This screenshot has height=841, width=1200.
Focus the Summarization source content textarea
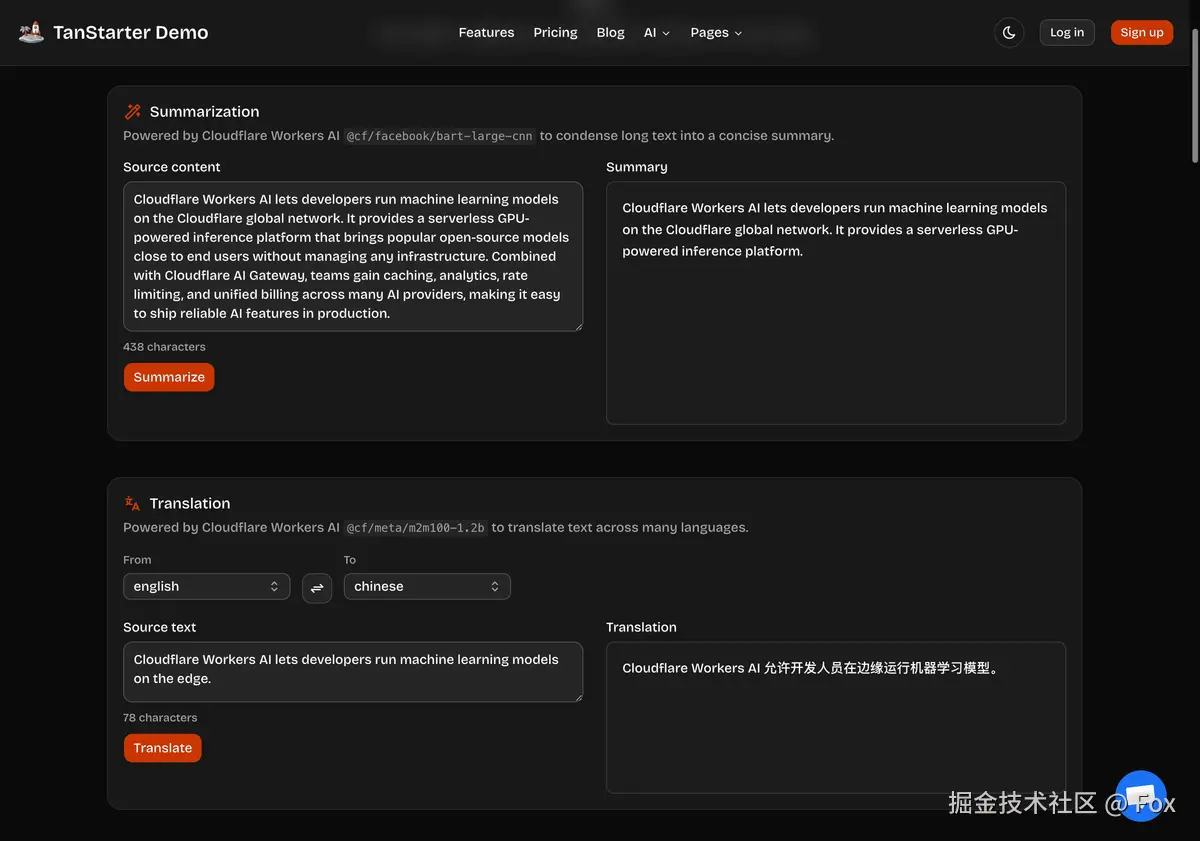click(x=353, y=256)
